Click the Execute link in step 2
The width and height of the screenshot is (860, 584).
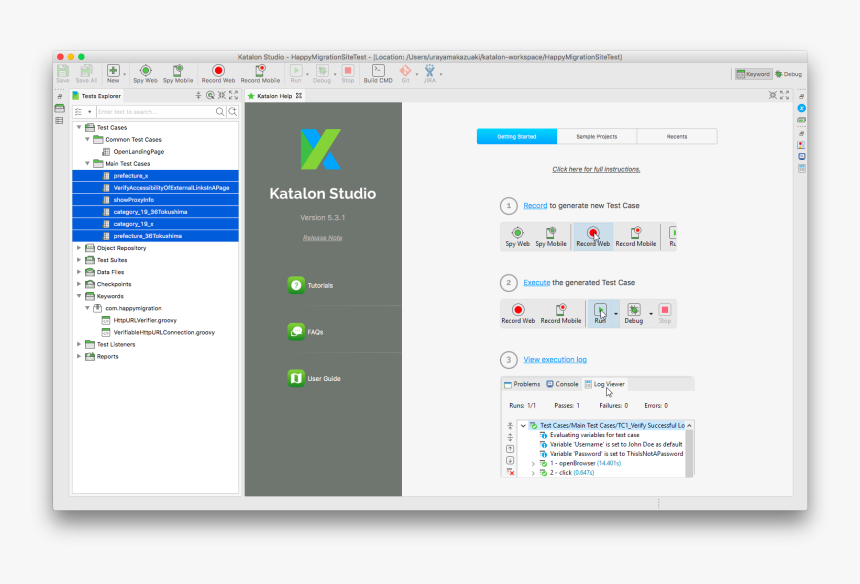pyautogui.click(x=536, y=282)
